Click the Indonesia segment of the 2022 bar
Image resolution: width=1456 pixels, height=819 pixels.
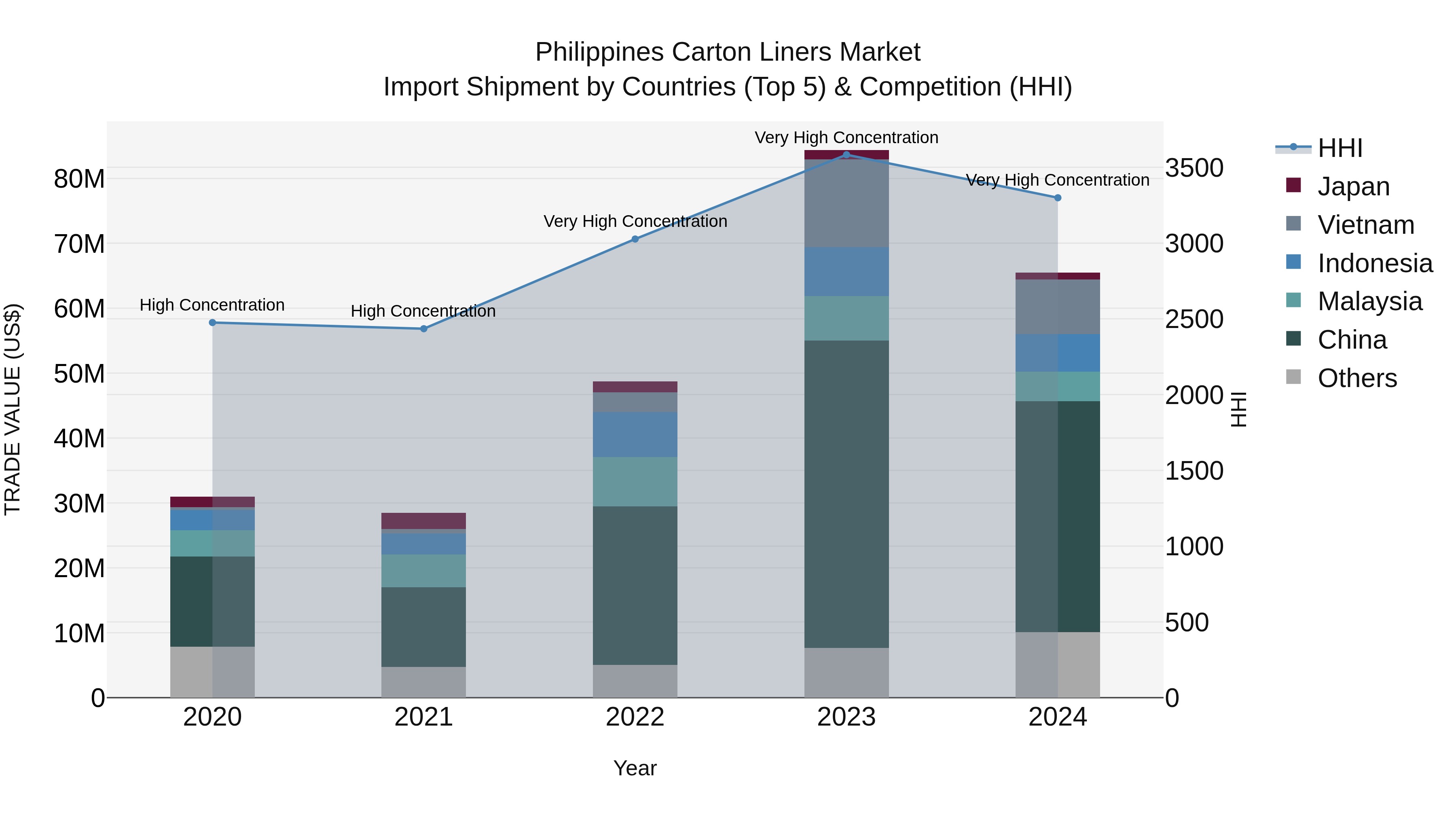[x=635, y=435]
